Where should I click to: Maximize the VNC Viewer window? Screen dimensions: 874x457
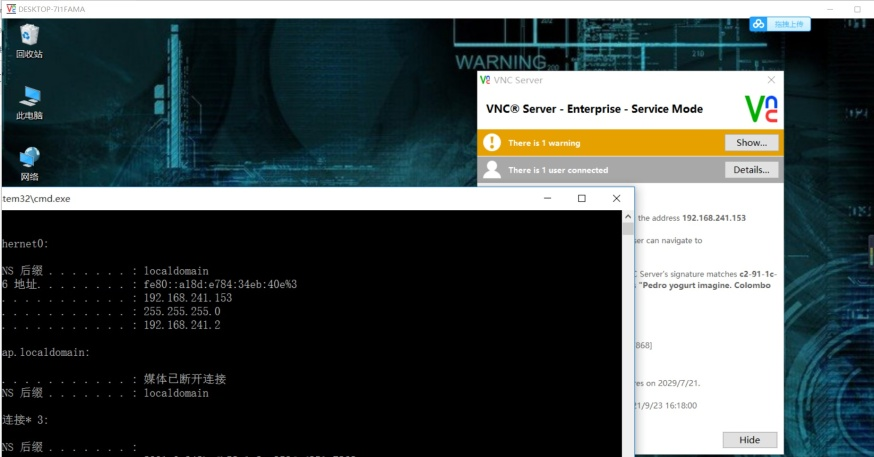pos(857,9)
